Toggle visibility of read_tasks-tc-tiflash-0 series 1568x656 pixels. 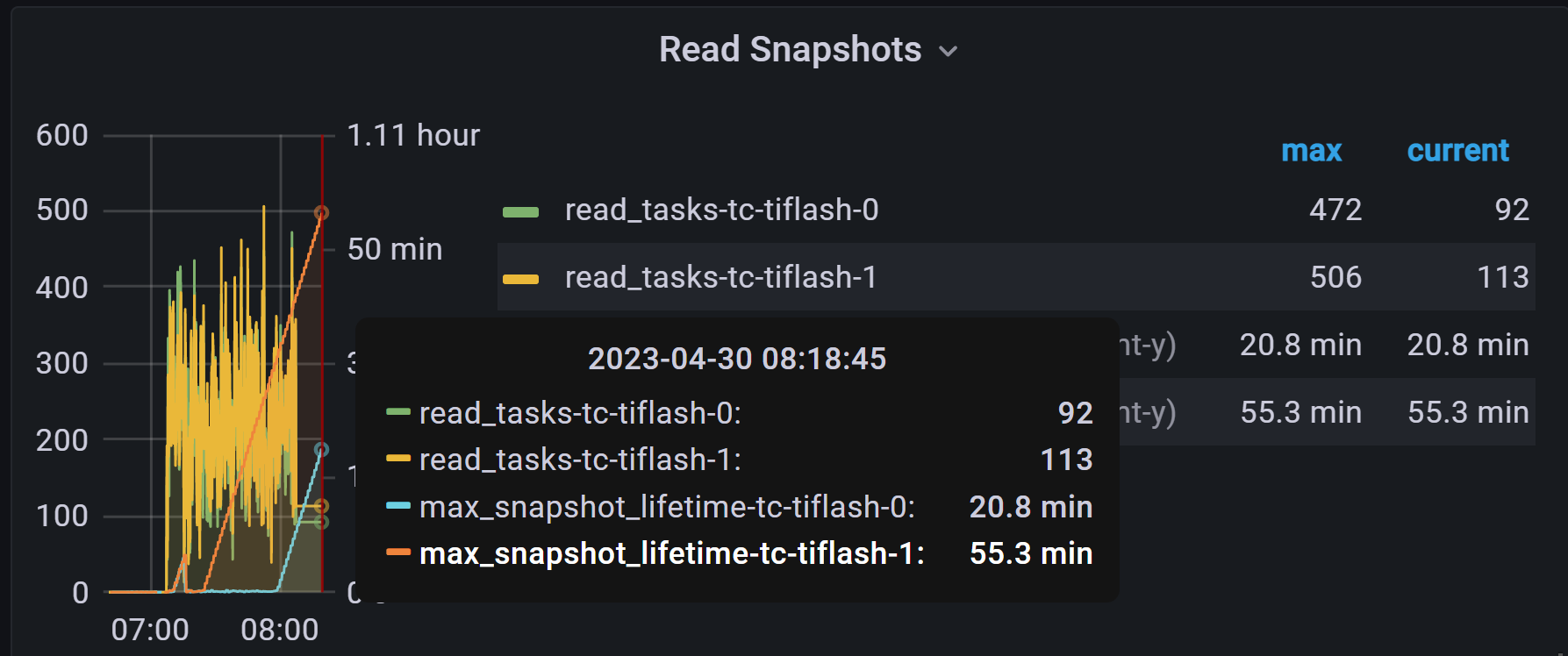point(720,210)
